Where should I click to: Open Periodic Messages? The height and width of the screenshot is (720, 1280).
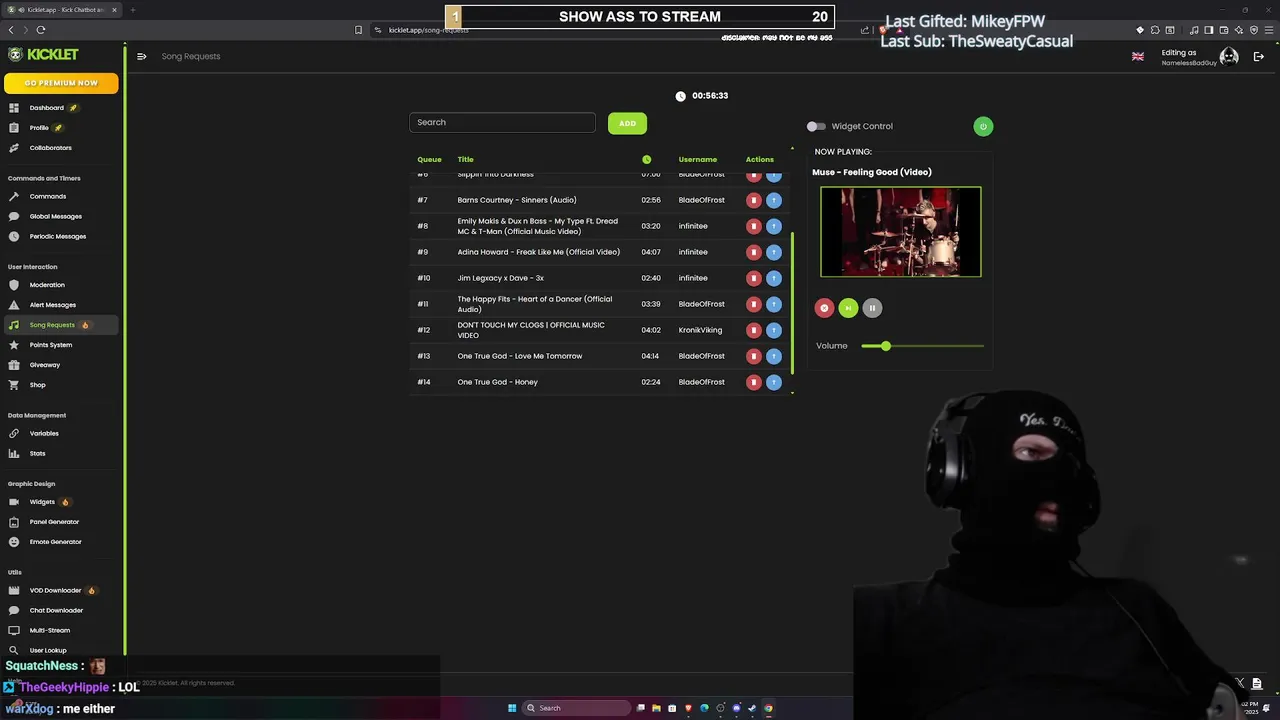[60, 236]
